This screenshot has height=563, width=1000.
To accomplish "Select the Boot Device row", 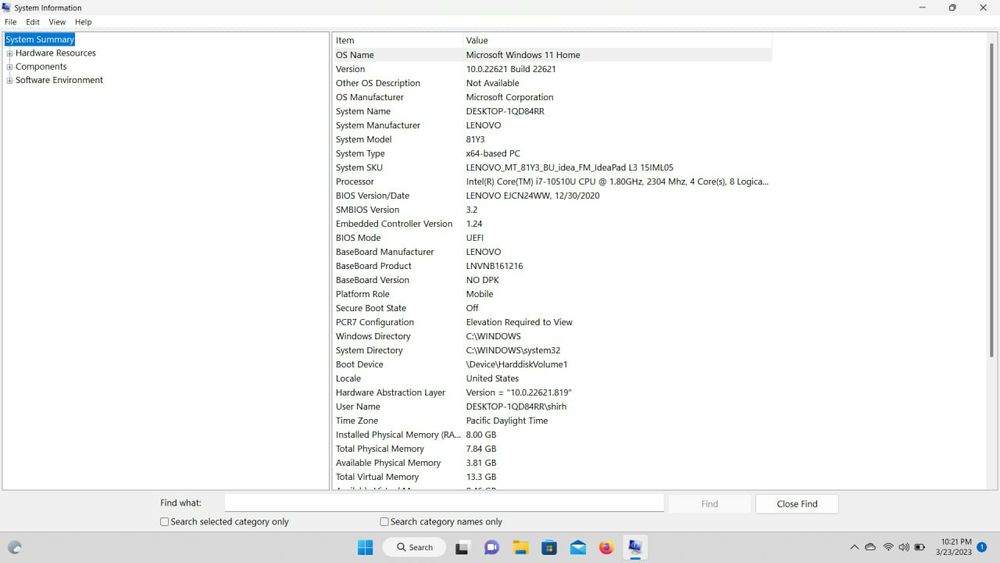I will tap(552, 364).
